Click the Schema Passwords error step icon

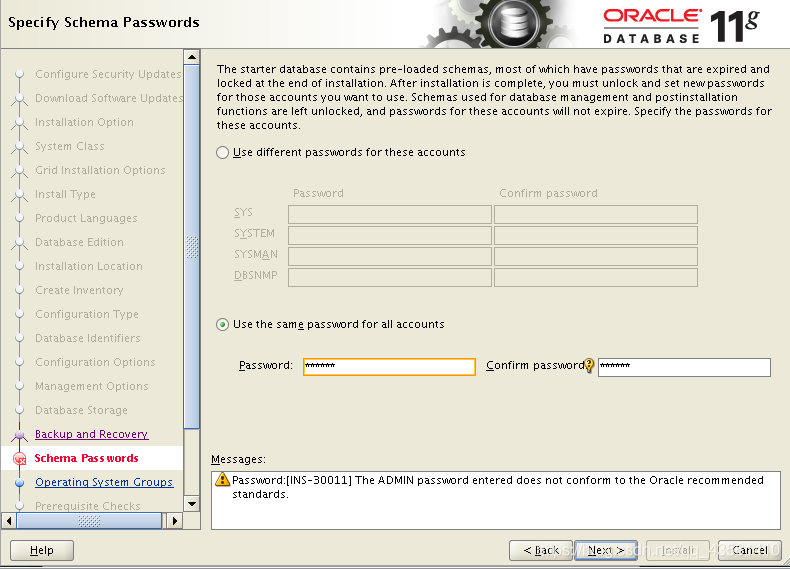click(x=19, y=459)
